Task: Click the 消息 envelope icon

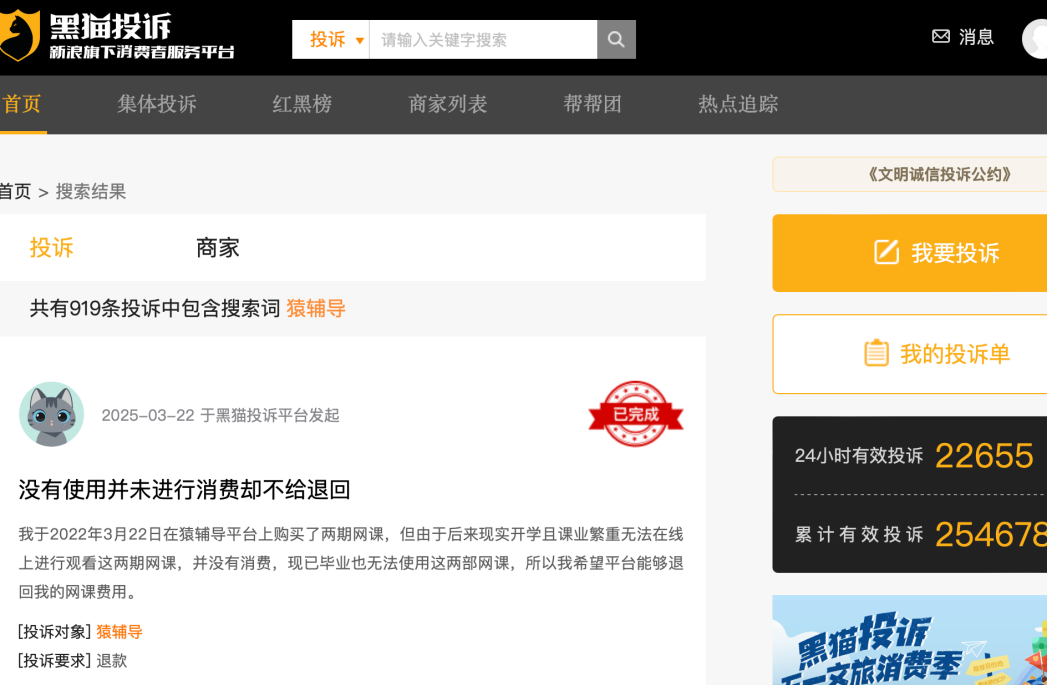Action: coord(941,36)
